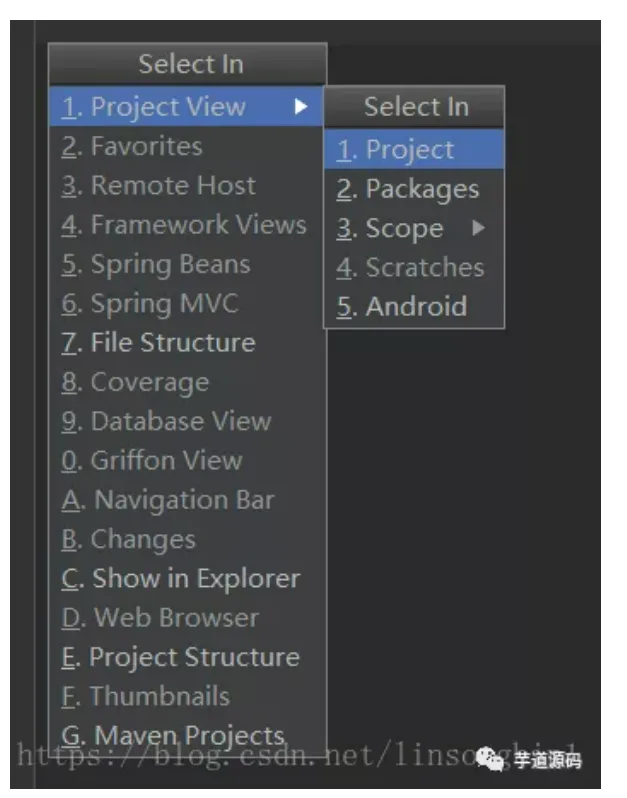
Task: Select the Spring MVC entry
Action: pos(187,303)
